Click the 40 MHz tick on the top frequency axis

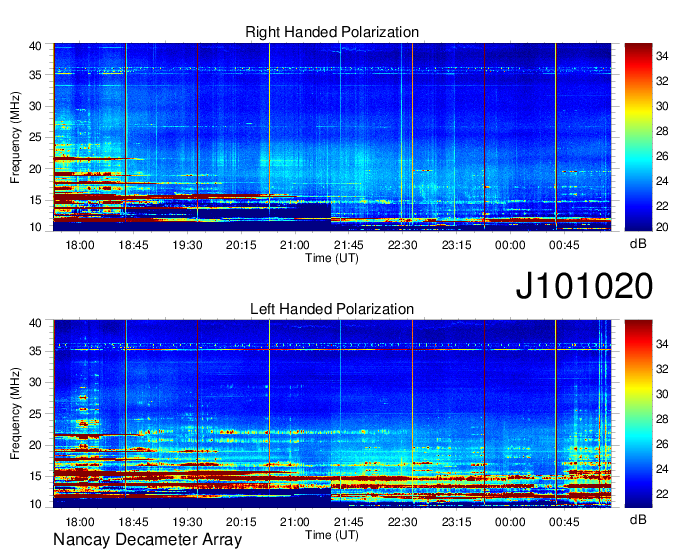[x=36, y=46]
